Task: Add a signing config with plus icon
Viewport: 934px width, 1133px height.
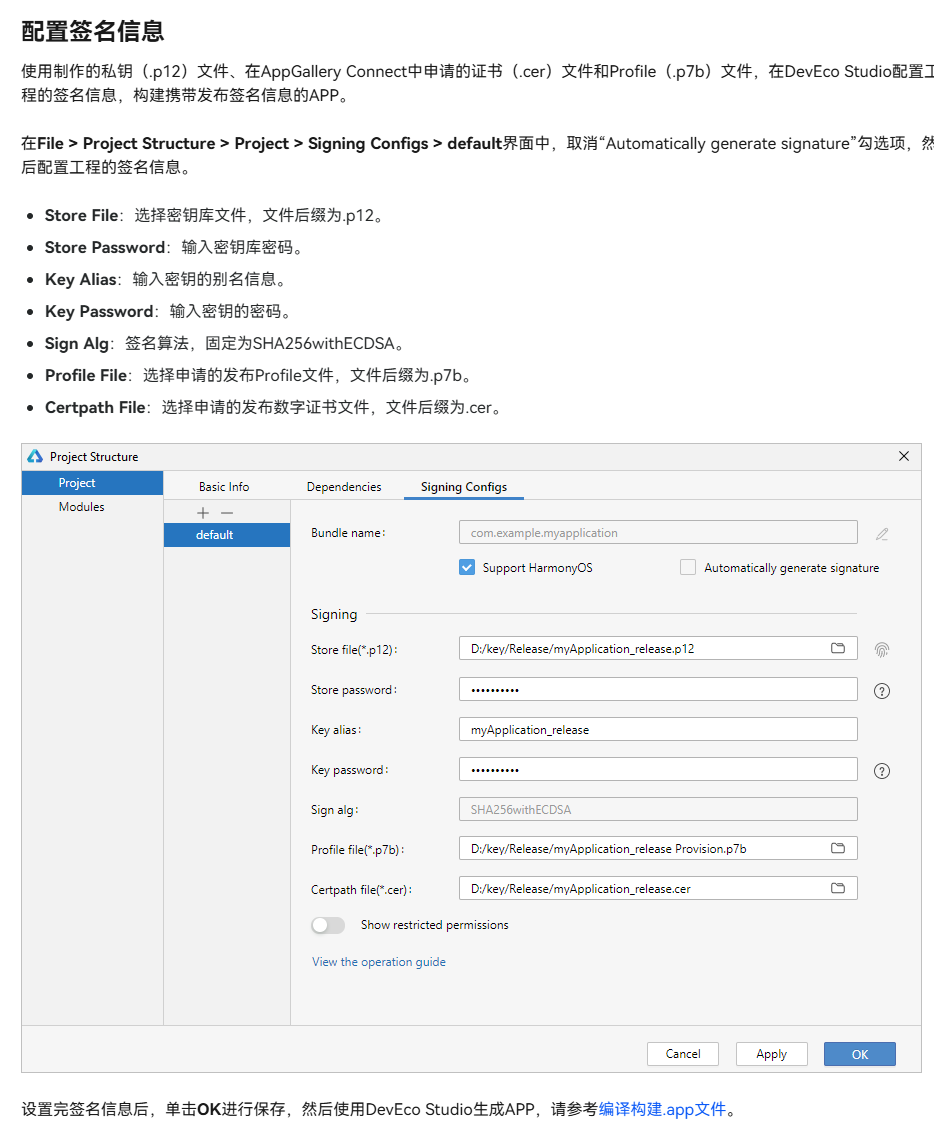Action: [x=203, y=512]
